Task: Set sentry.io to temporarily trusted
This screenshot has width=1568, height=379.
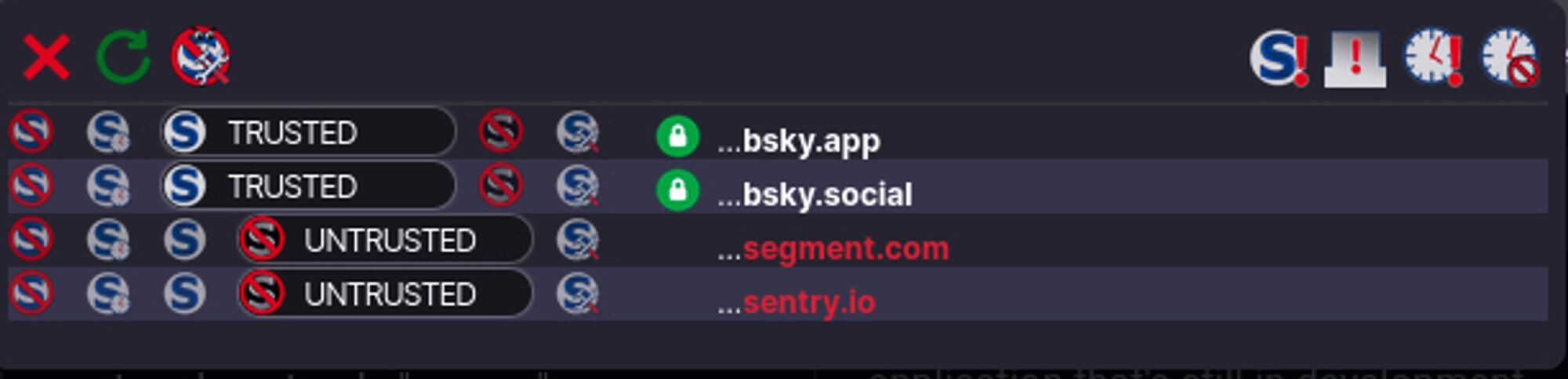Action: tap(108, 294)
